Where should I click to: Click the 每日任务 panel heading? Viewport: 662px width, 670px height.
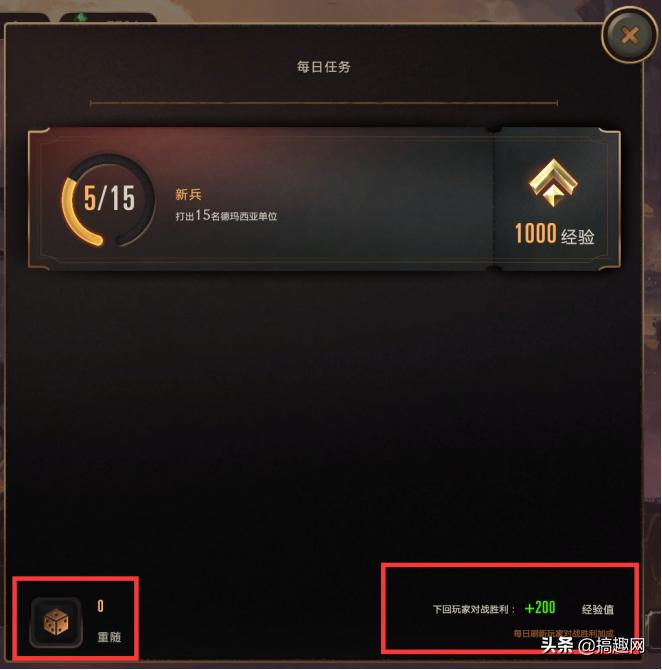(x=324, y=67)
